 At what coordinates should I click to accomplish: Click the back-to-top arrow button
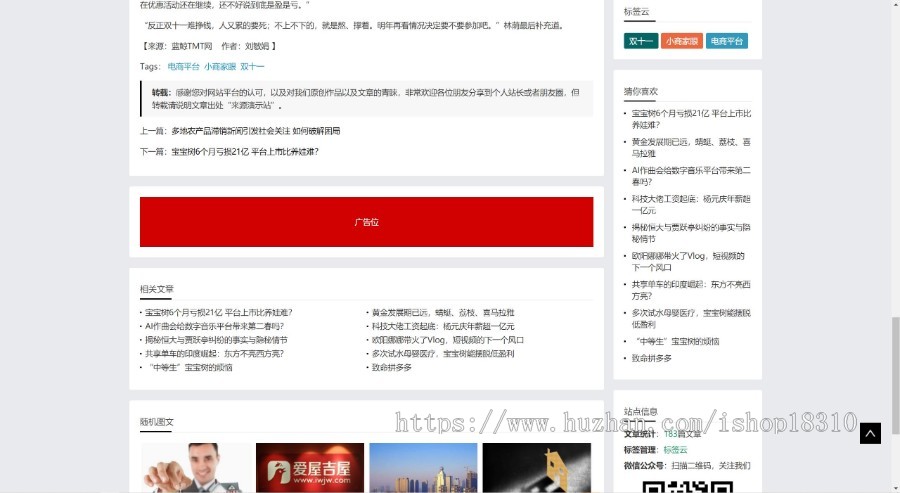[870, 433]
